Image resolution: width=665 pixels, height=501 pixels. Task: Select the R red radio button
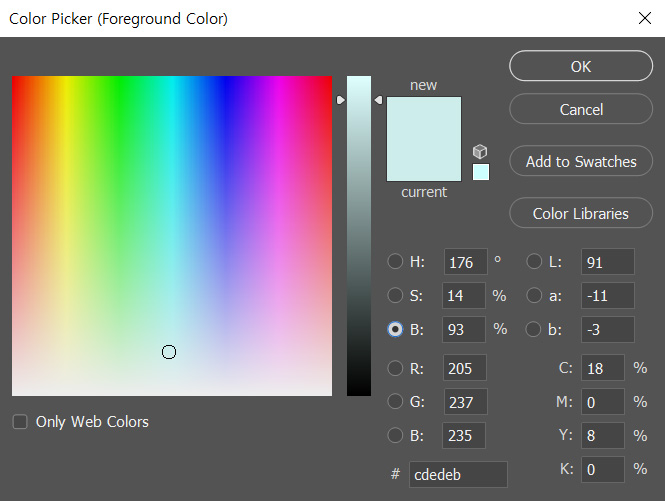[395, 367]
